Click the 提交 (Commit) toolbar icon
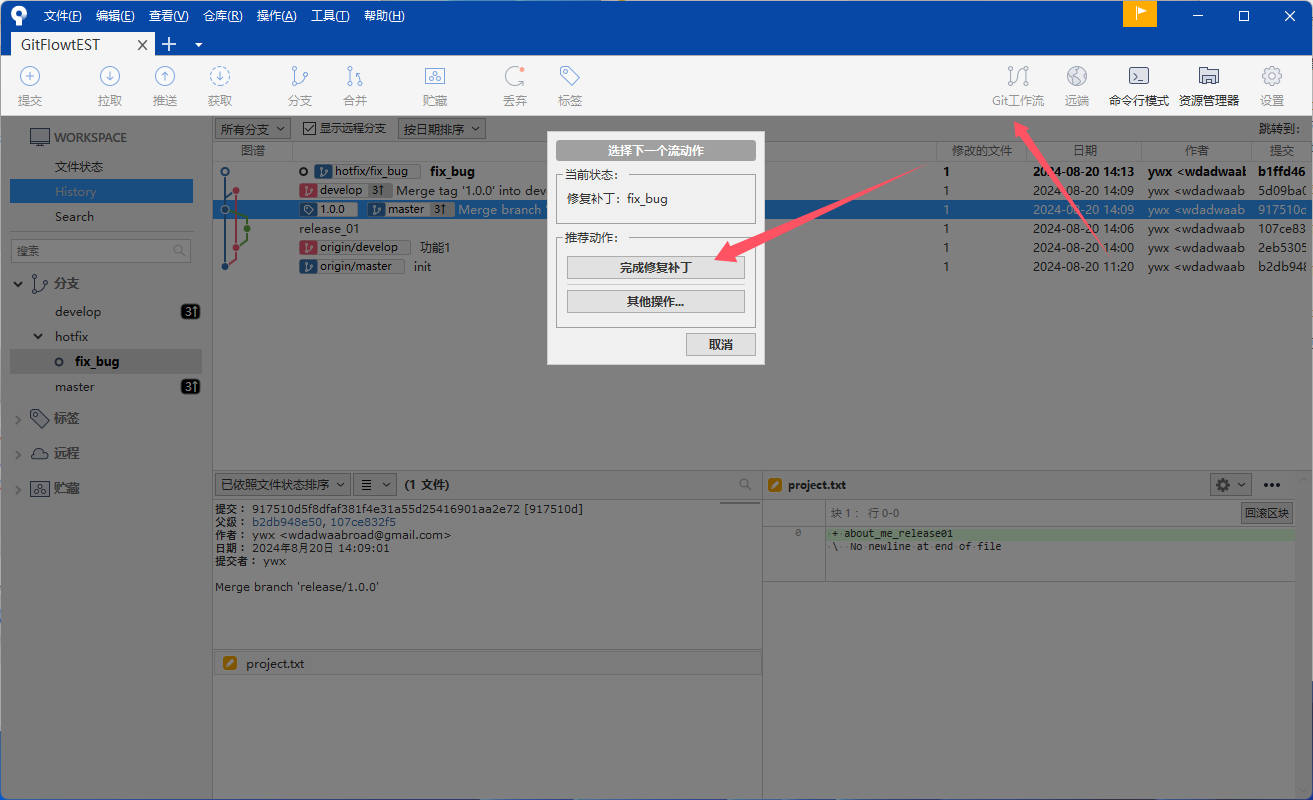Viewport: 1313px width, 800px height. (30, 77)
